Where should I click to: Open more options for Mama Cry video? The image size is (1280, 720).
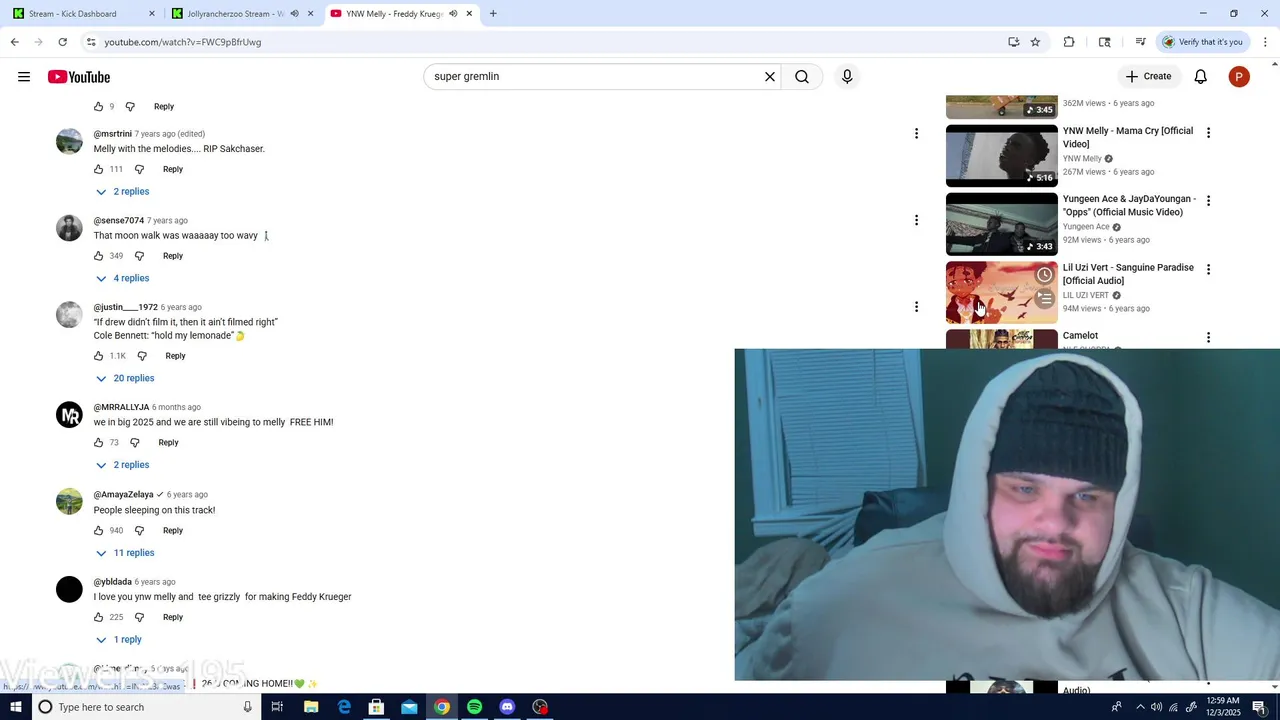coord(1208,133)
